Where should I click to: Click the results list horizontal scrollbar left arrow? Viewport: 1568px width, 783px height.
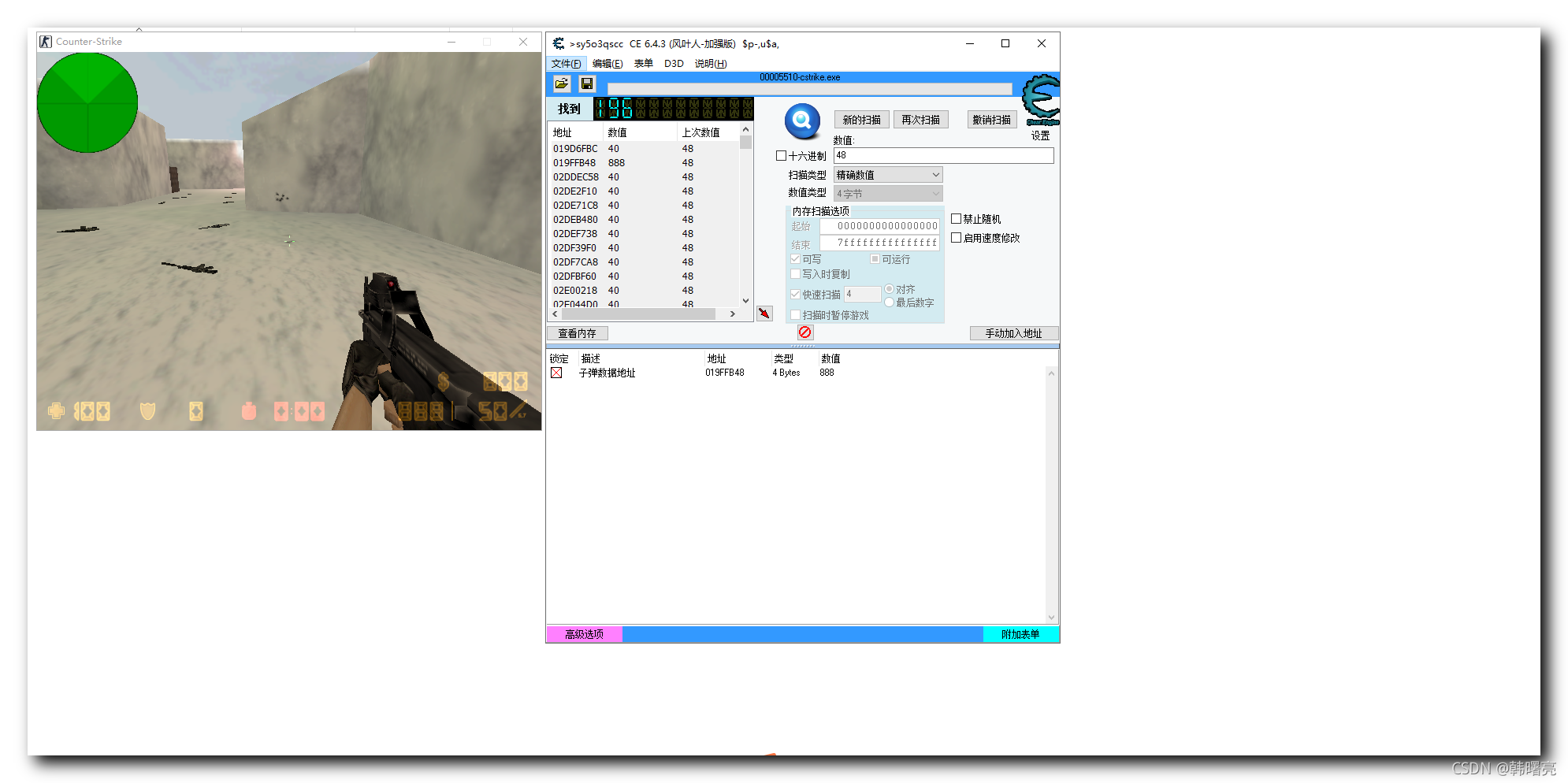pos(555,314)
